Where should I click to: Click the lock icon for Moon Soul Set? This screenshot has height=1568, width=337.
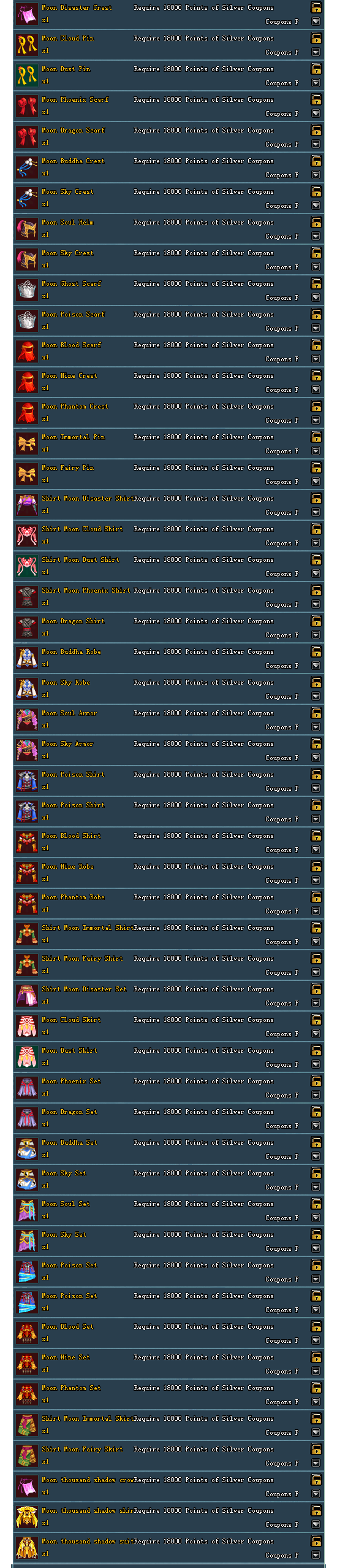tap(316, 1204)
